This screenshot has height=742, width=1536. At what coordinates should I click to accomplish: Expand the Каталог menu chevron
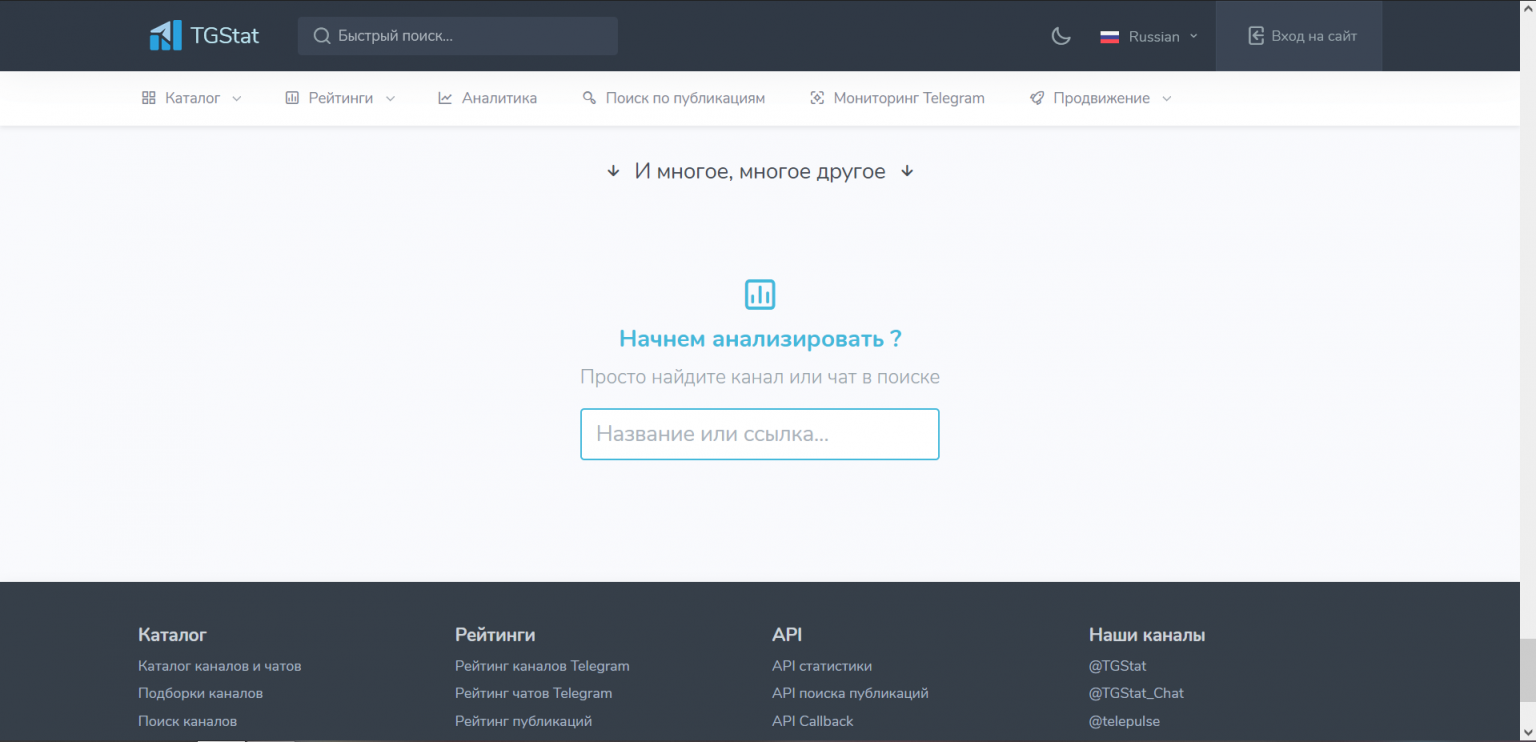click(x=237, y=99)
